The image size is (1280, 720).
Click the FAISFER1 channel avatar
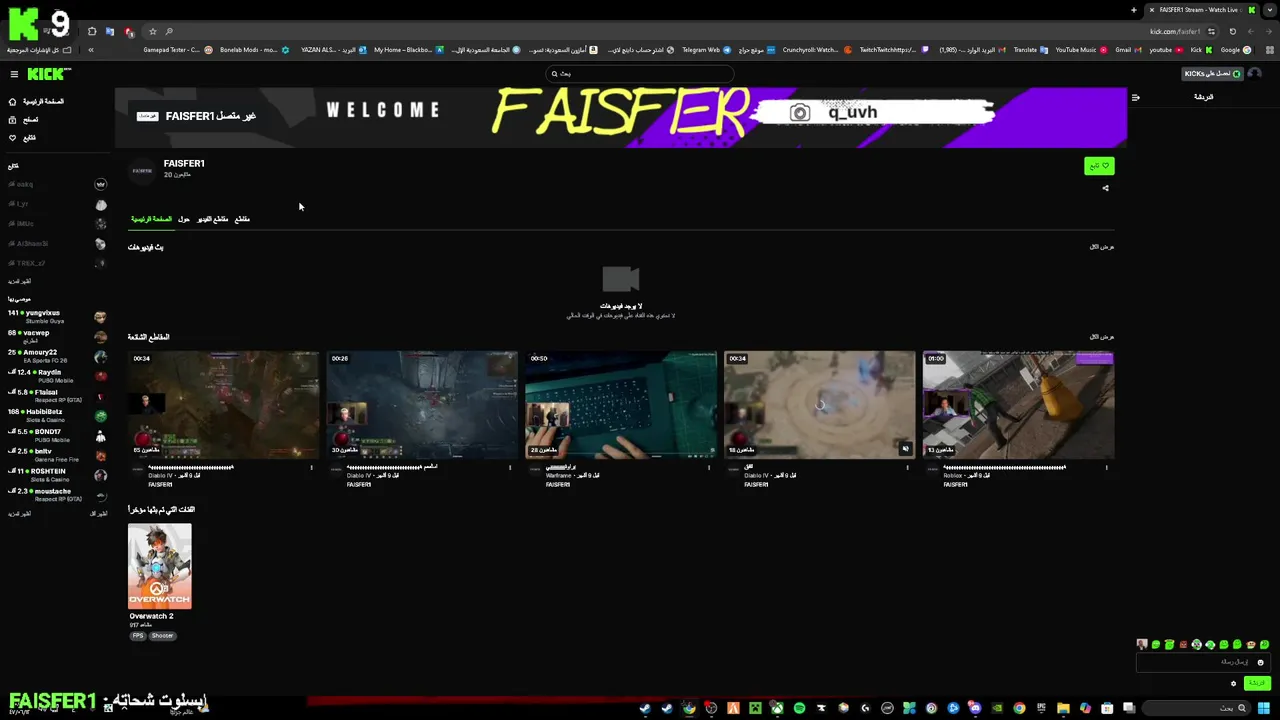(x=143, y=171)
